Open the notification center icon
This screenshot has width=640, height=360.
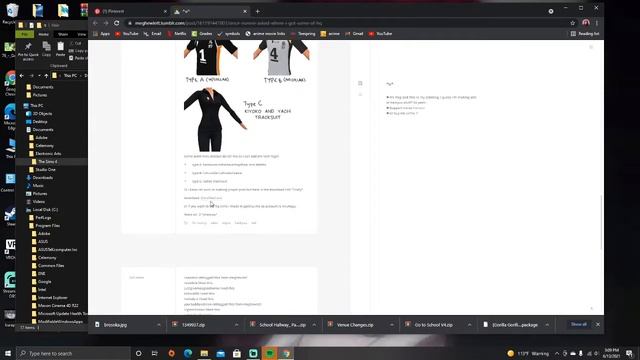(629, 353)
